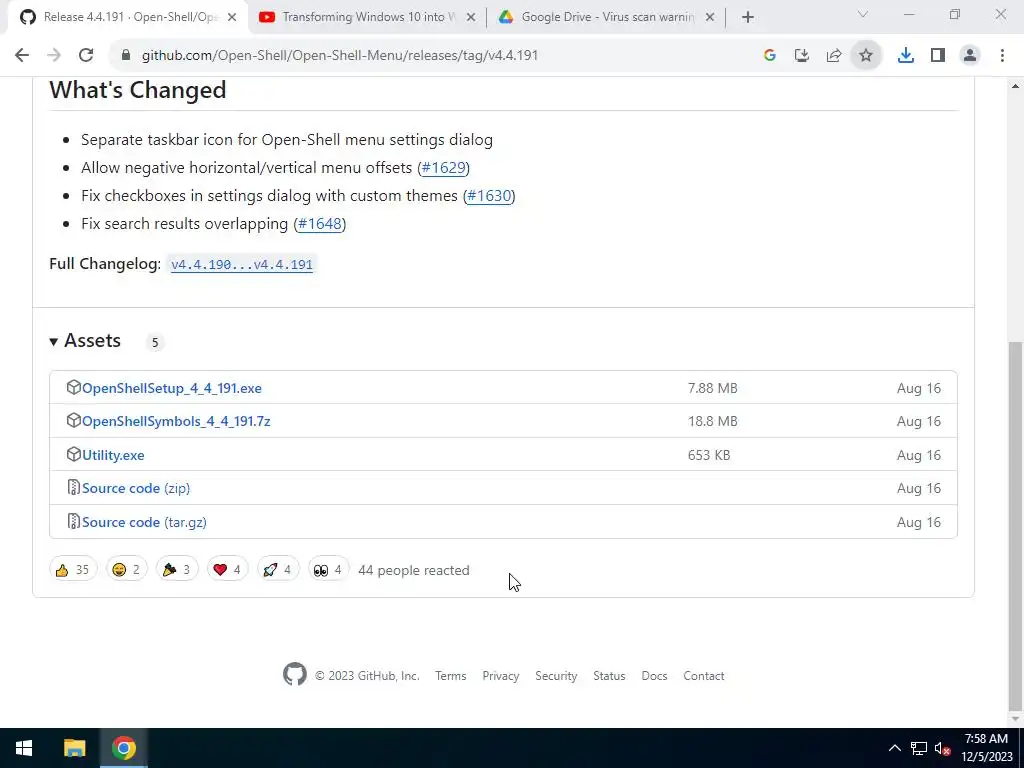1024x768 pixels.
Task: Open Chrome three-dot menu
Action: (1002, 56)
